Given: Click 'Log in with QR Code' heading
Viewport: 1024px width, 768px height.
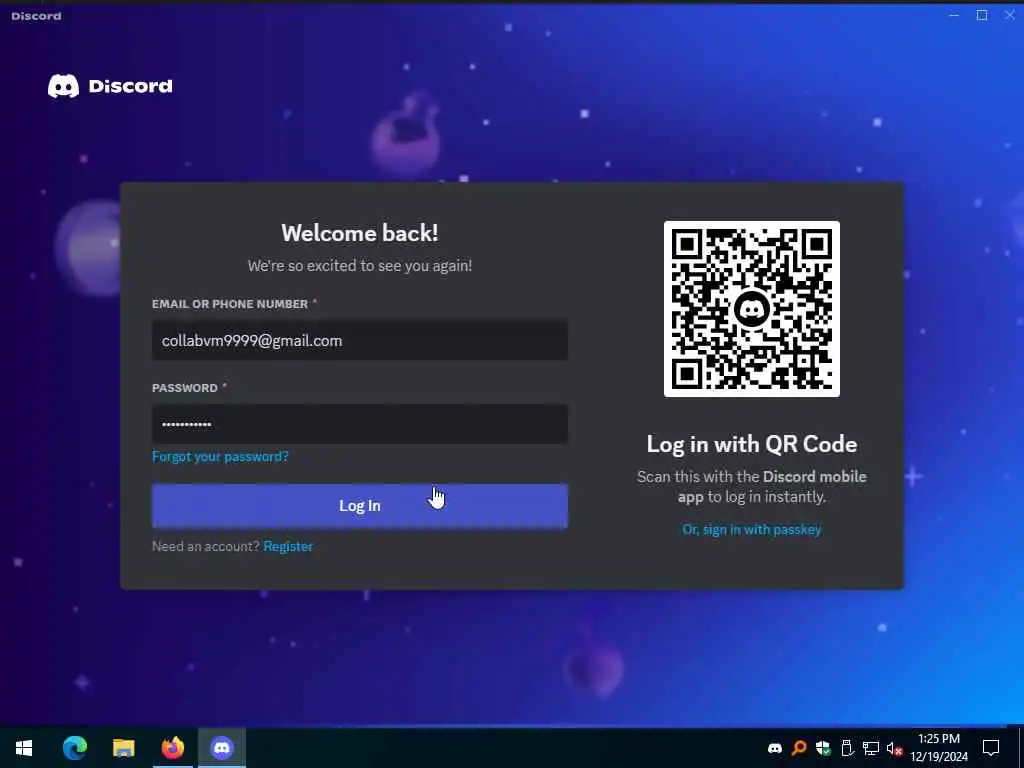Looking at the screenshot, I should (752, 444).
